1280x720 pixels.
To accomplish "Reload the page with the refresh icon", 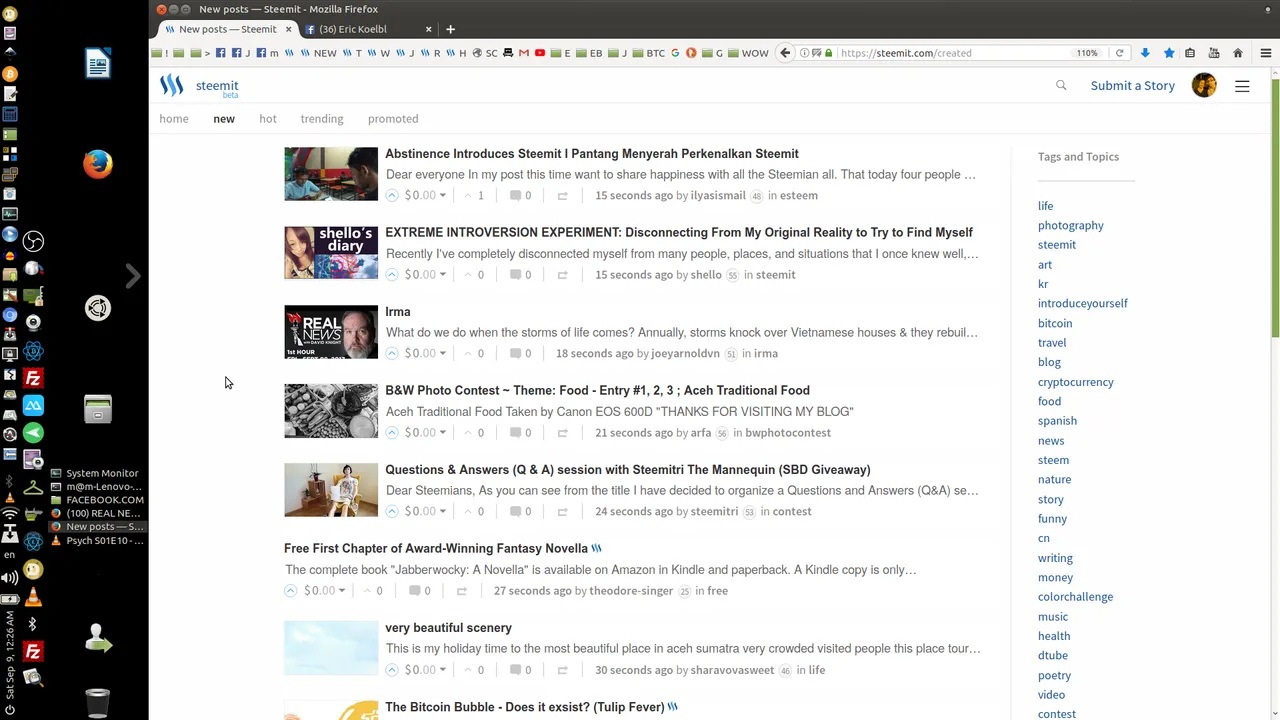I will pyautogui.click(x=1119, y=53).
